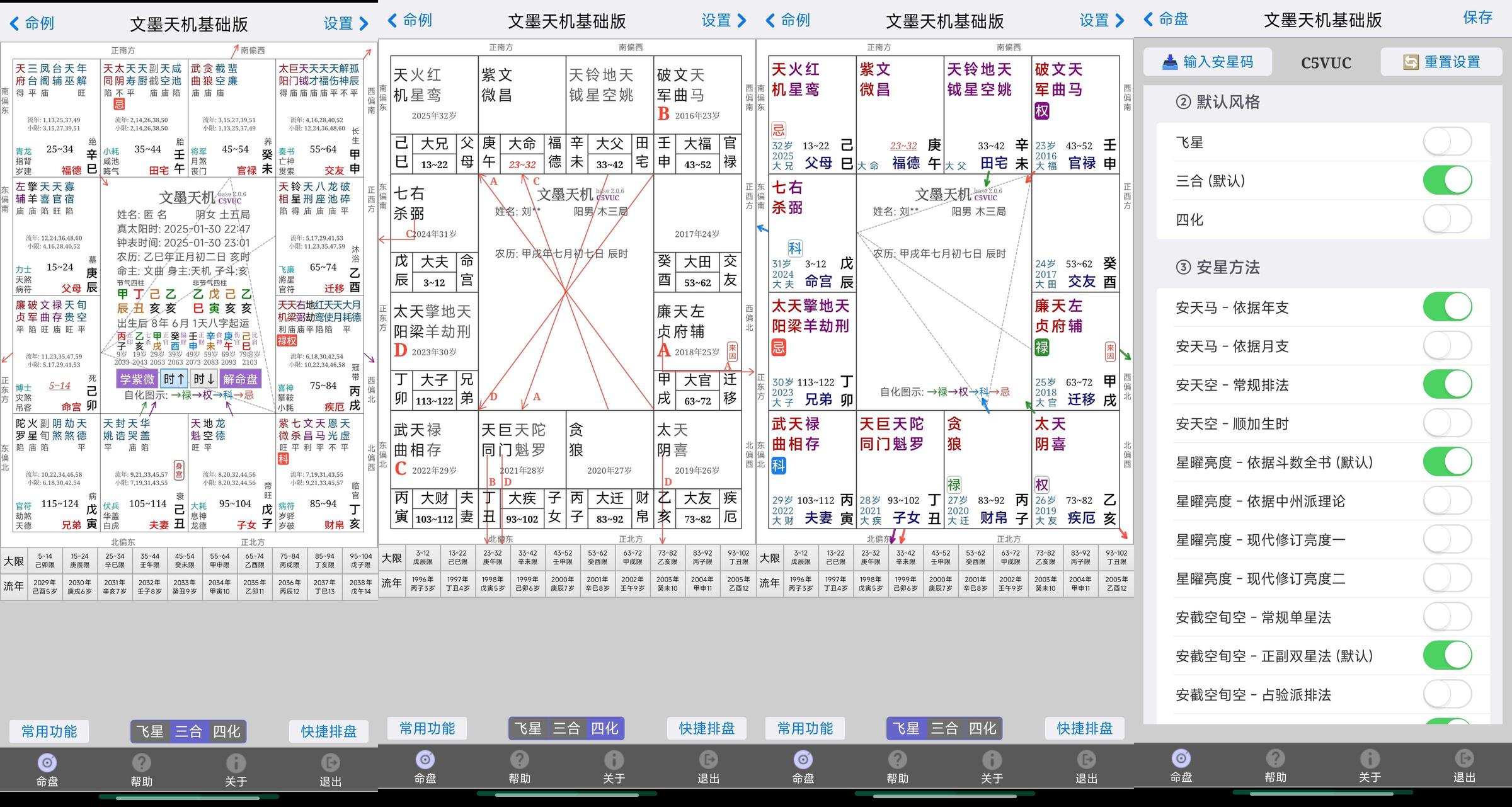Tap the 重置设置 reset button

point(1441,62)
